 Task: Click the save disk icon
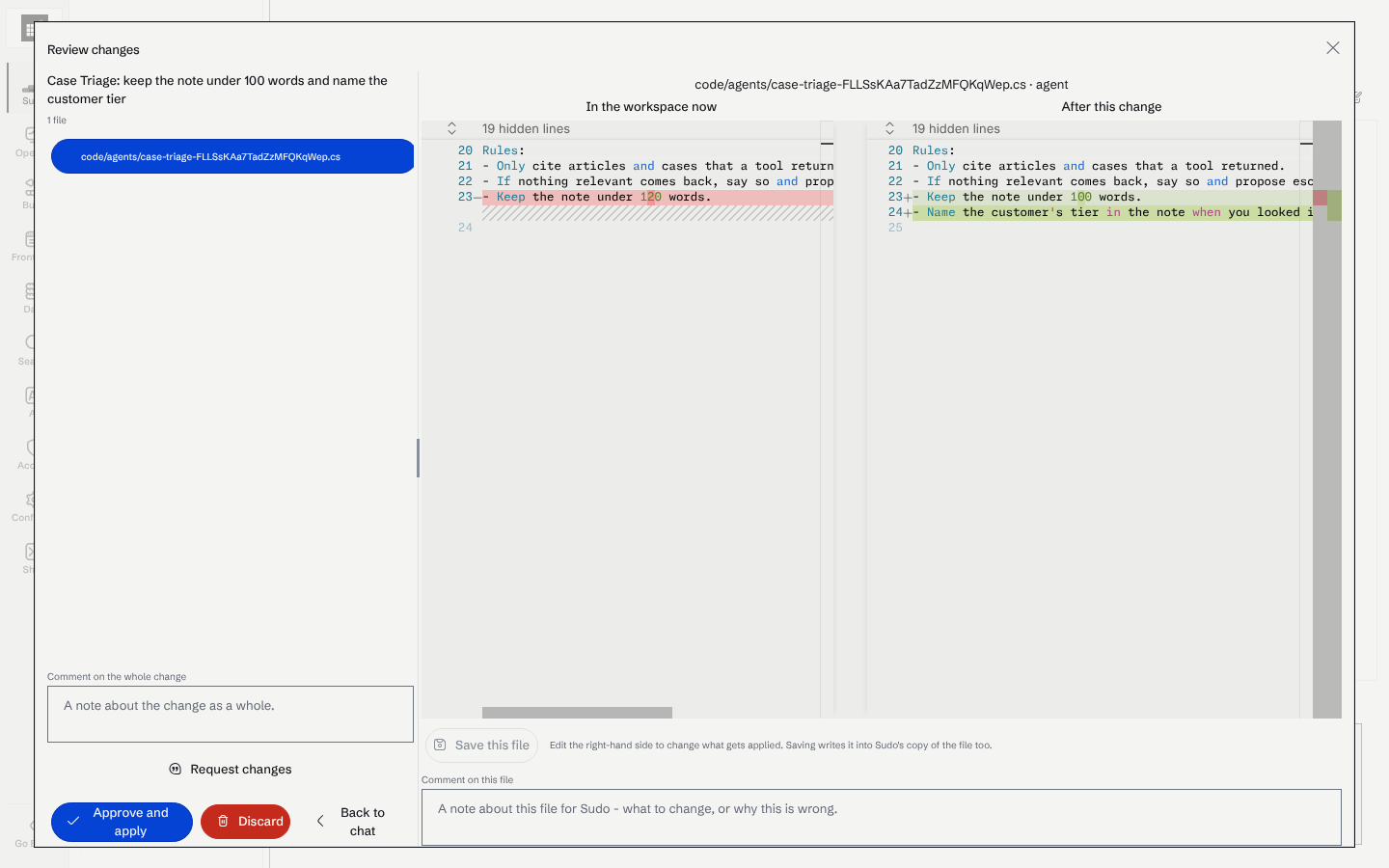point(440,746)
